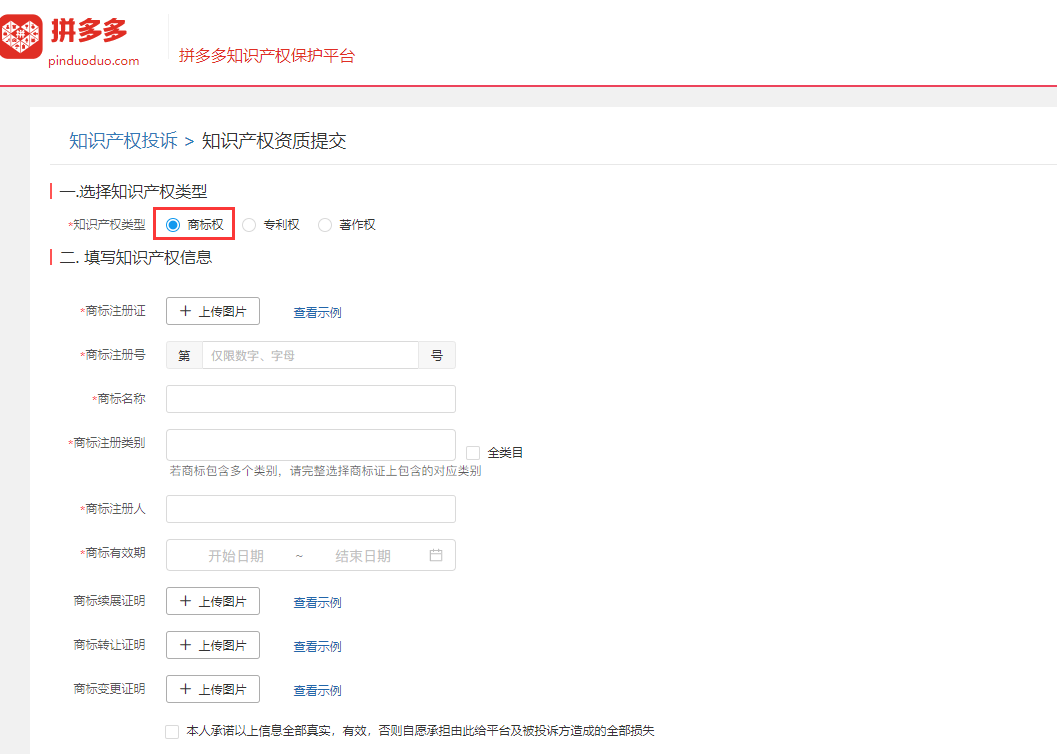Click the Pinduoduo logo icon
The width and height of the screenshot is (1057, 754).
click(x=22, y=37)
